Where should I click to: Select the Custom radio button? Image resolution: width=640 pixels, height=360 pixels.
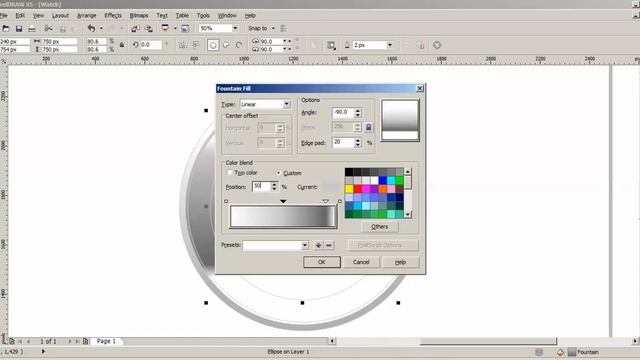[278, 173]
